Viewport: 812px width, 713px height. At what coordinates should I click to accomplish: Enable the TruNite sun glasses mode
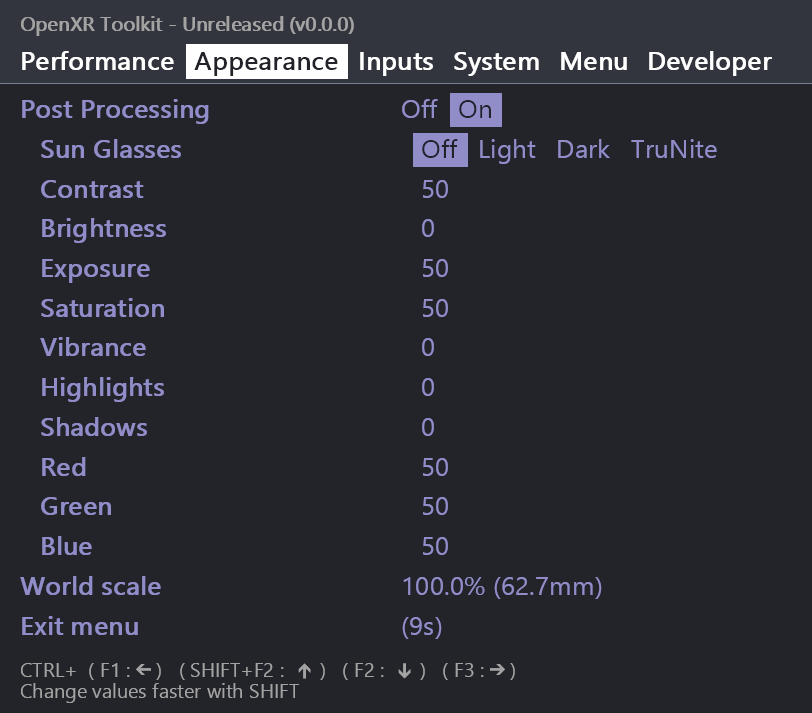pos(674,149)
